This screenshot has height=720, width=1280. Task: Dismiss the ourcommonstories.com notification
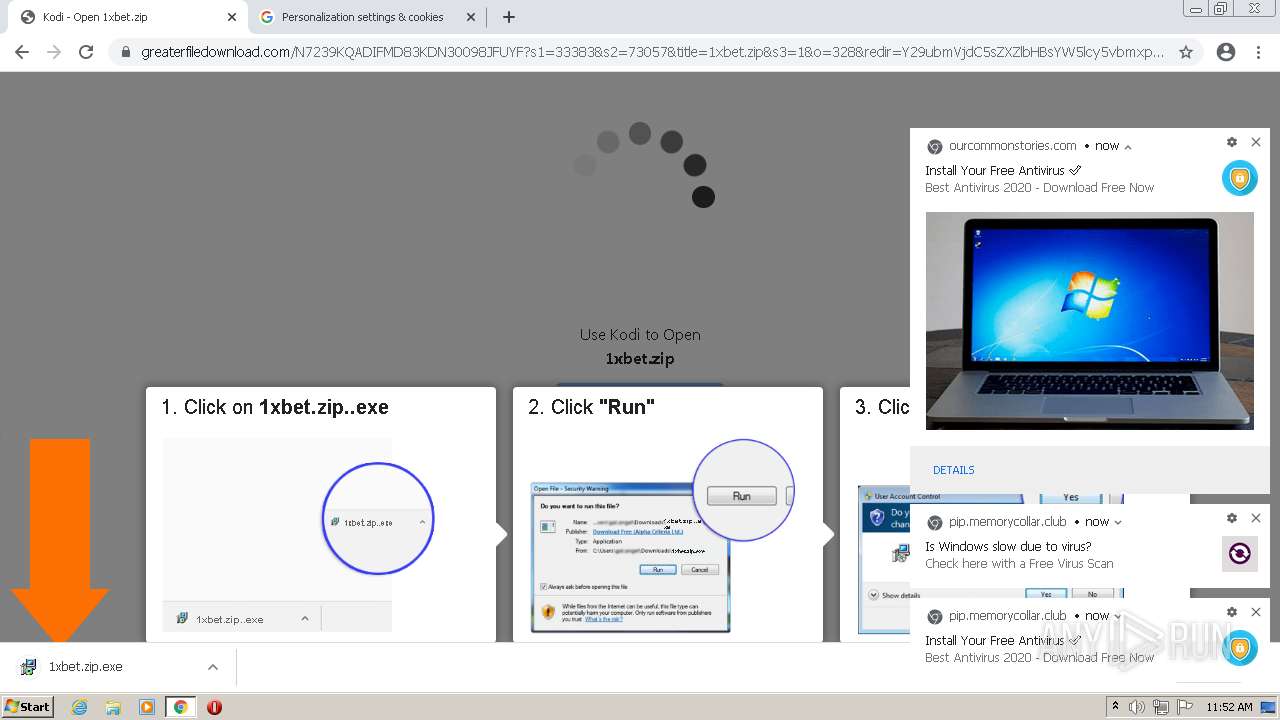1256,143
